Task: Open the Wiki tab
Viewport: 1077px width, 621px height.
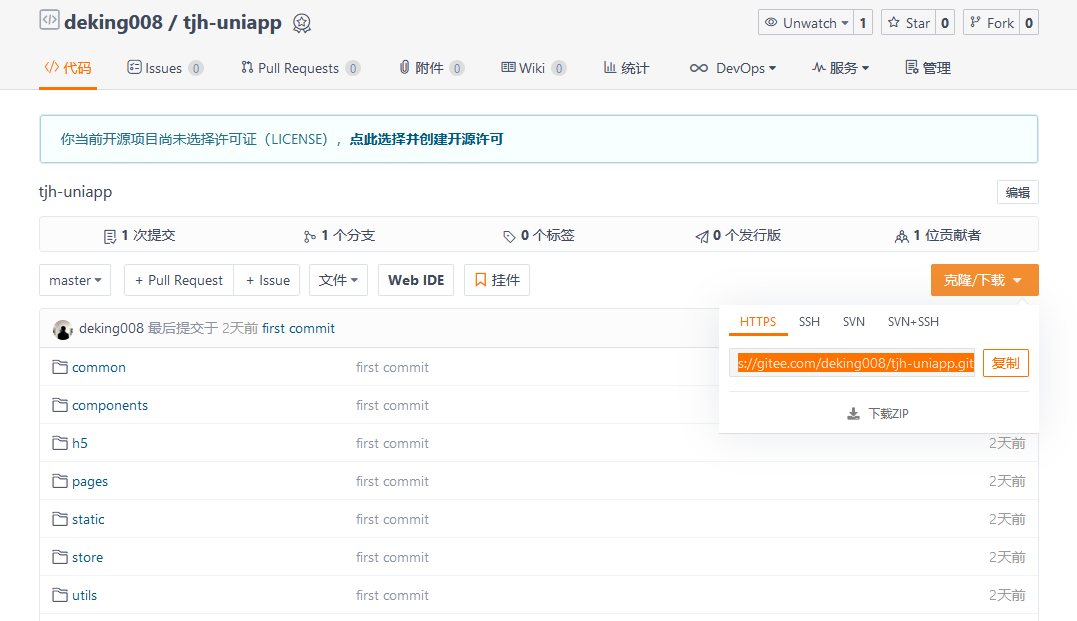Action: click(x=533, y=68)
